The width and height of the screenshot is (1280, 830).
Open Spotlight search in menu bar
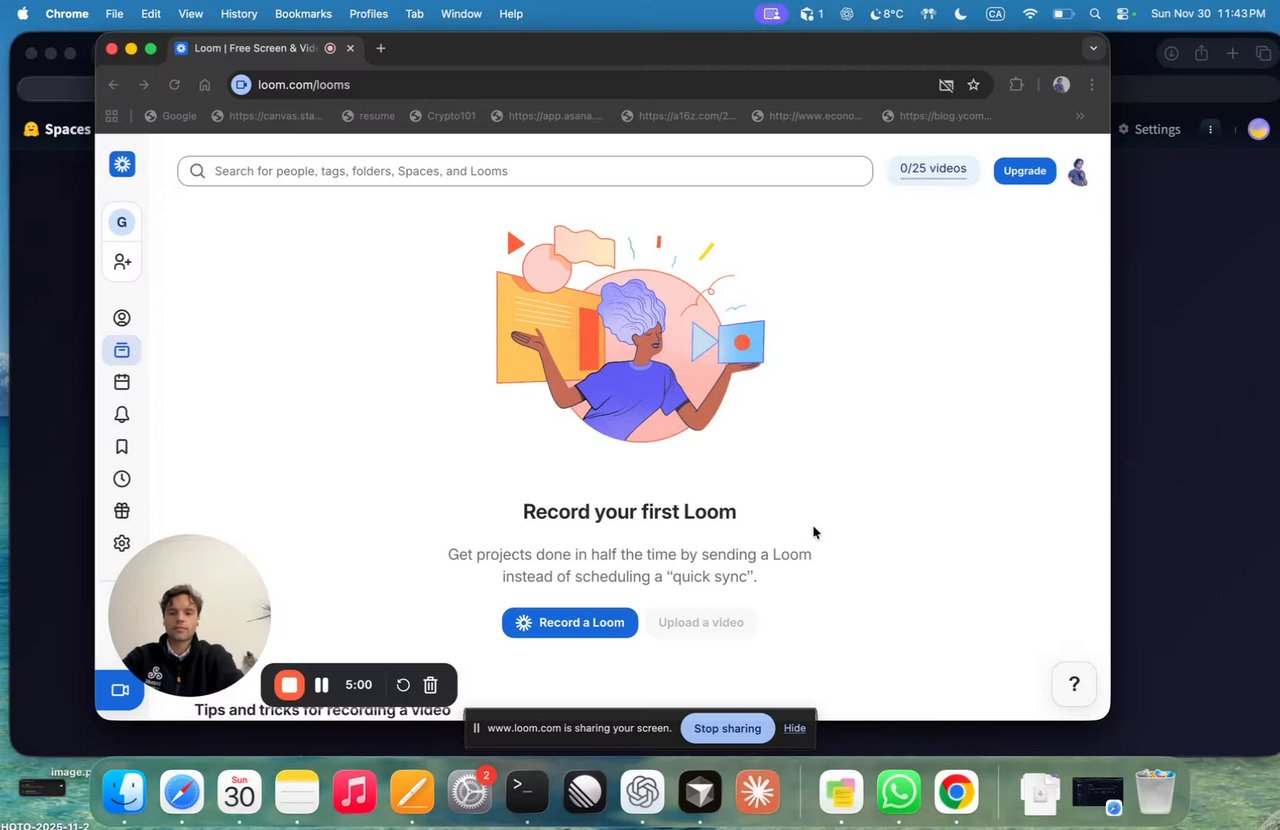click(1095, 14)
